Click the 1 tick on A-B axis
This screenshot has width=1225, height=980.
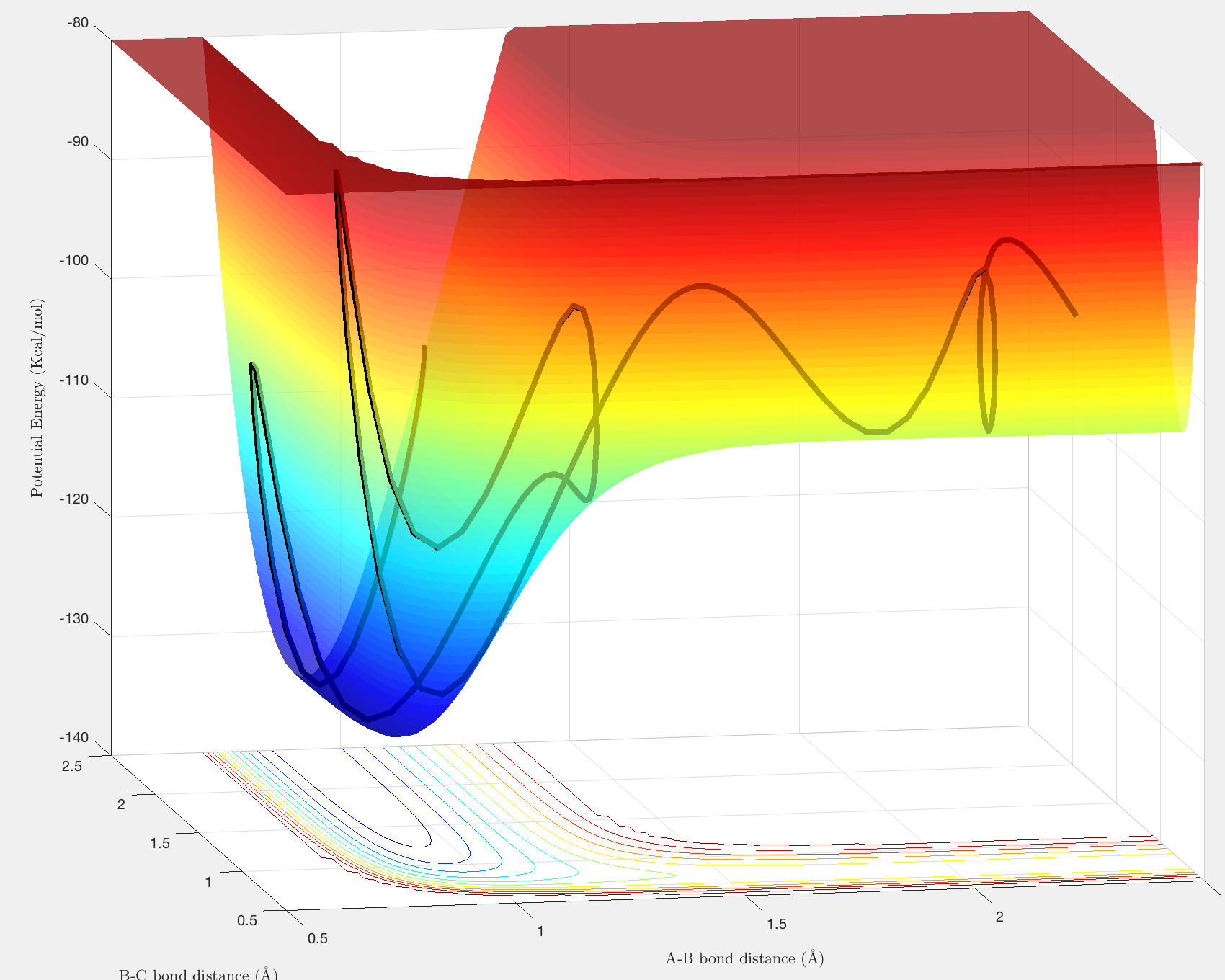click(540, 932)
